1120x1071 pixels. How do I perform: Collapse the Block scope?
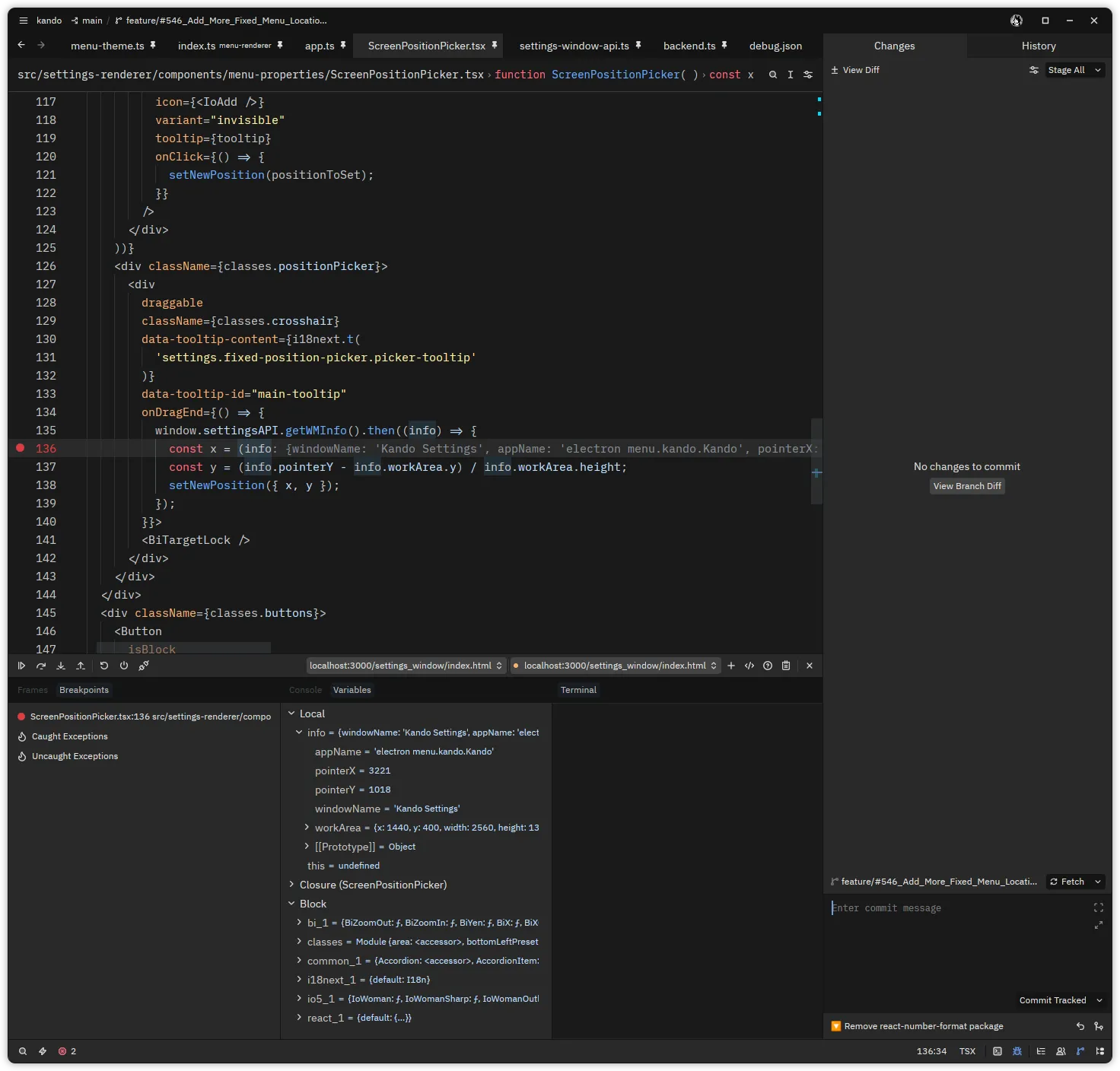tap(291, 904)
